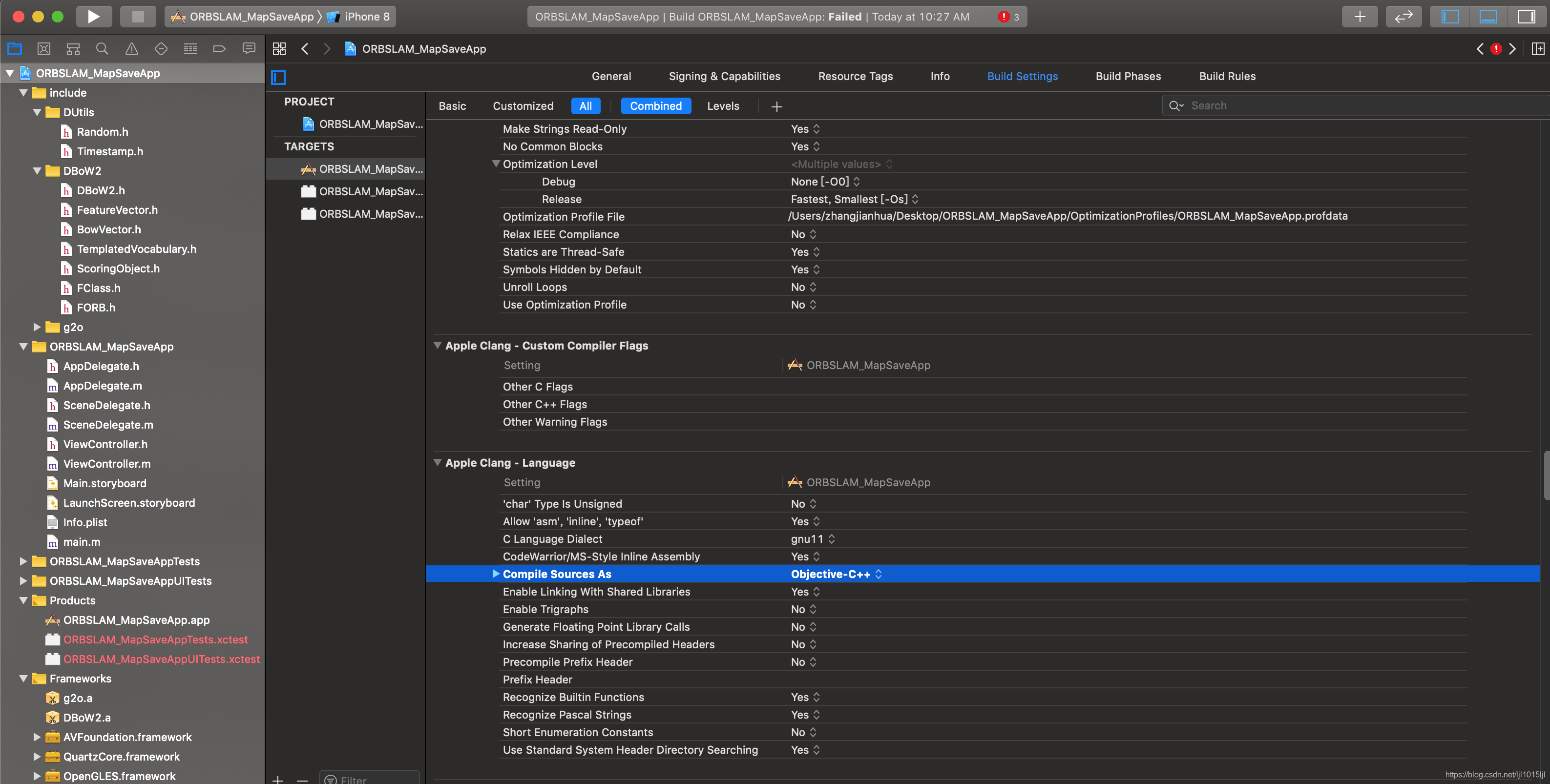
Task: Expand the Compile Sources As setting
Action: (x=496, y=574)
